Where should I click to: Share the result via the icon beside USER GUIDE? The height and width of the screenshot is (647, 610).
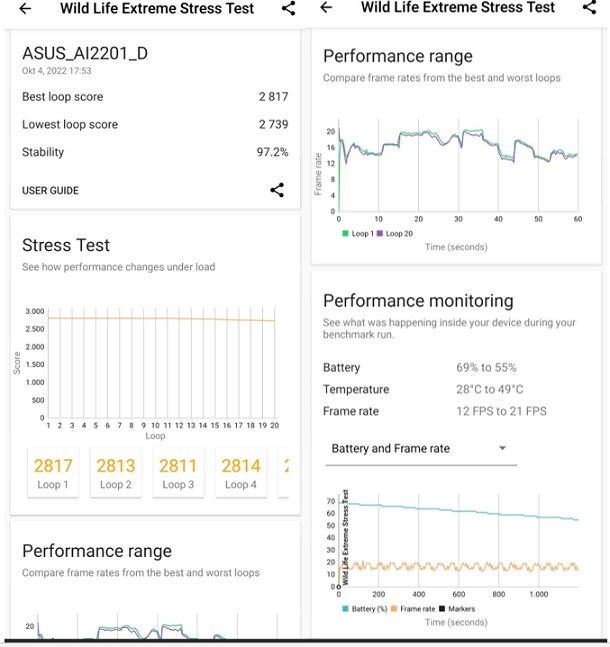tap(277, 190)
